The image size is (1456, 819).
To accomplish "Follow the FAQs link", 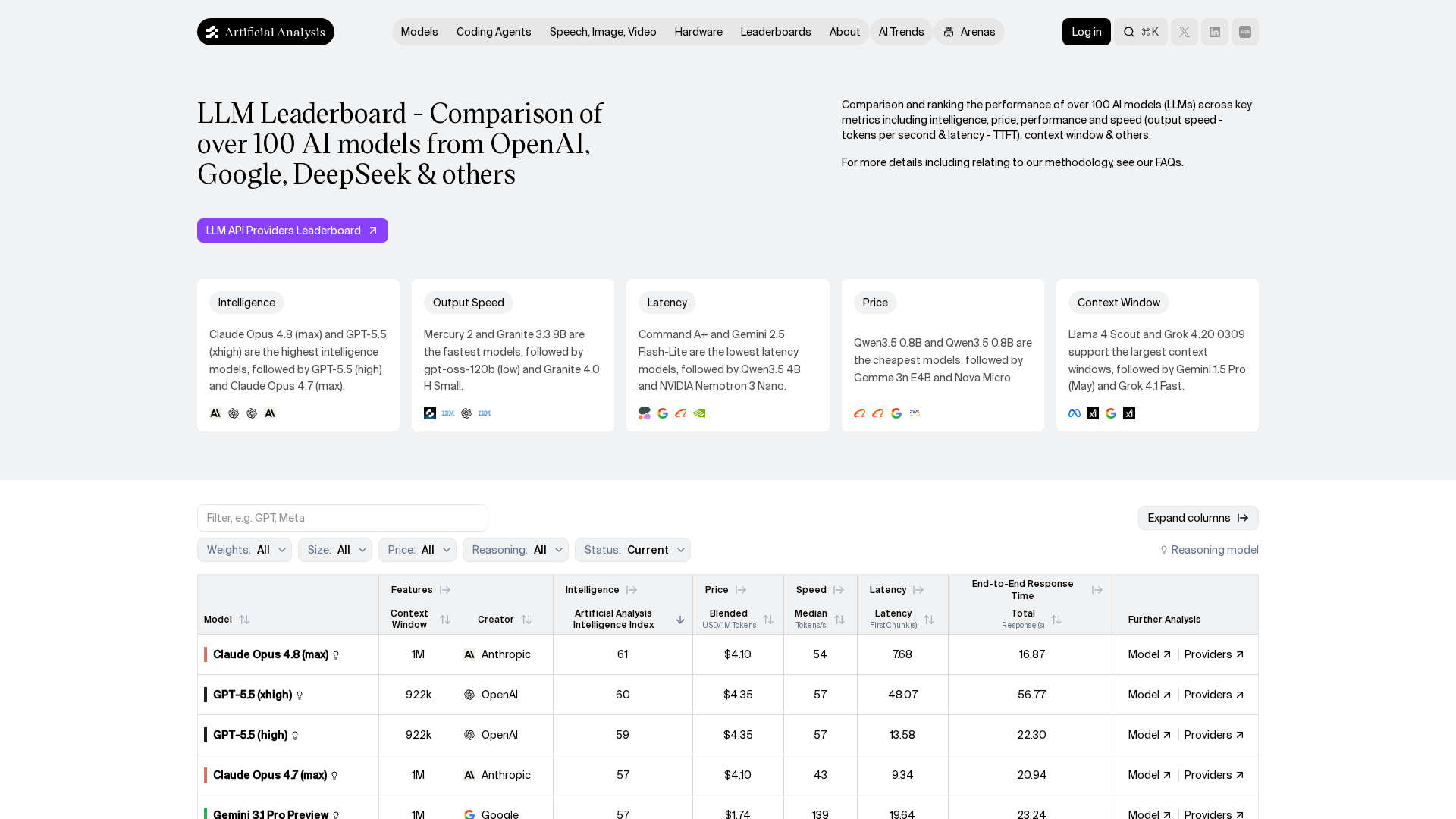I will (x=1169, y=162).
